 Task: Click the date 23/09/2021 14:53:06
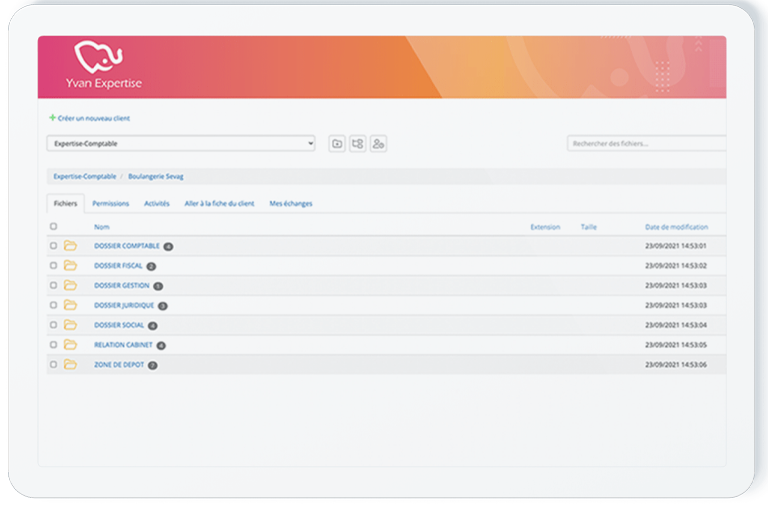[x=676, y=364]
